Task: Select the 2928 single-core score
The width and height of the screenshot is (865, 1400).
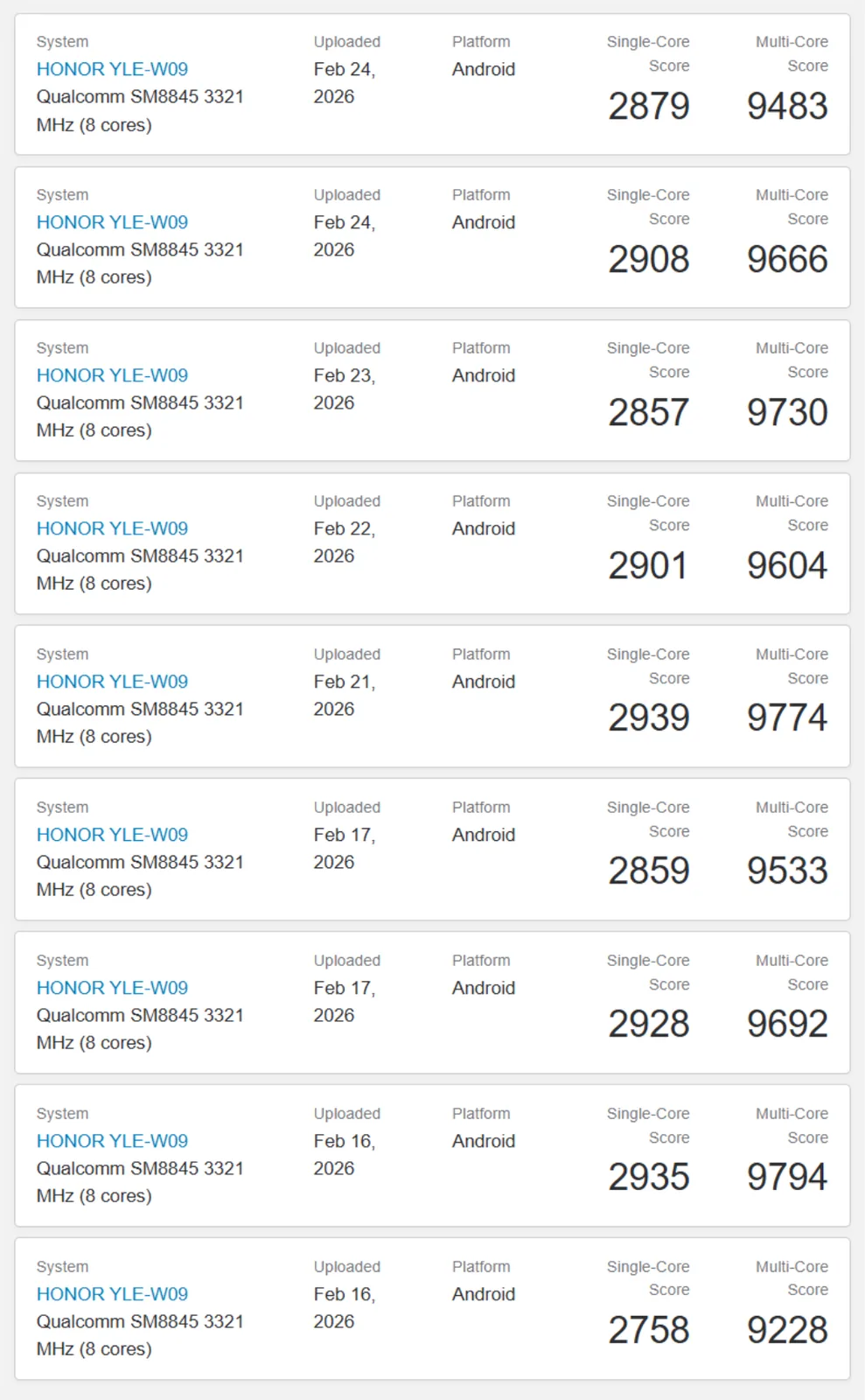Action: [x=648, y=1025]
